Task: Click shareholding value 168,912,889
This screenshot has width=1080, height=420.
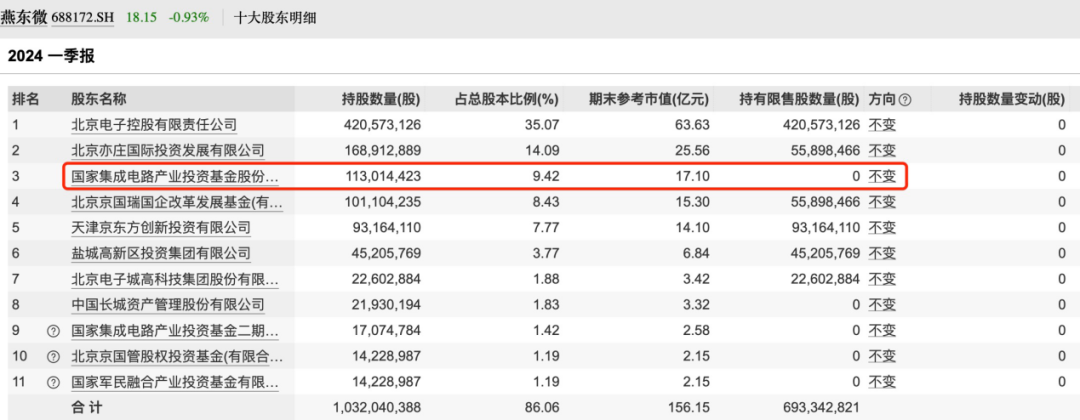Action: pyautogui.click(x=382, y=151)
